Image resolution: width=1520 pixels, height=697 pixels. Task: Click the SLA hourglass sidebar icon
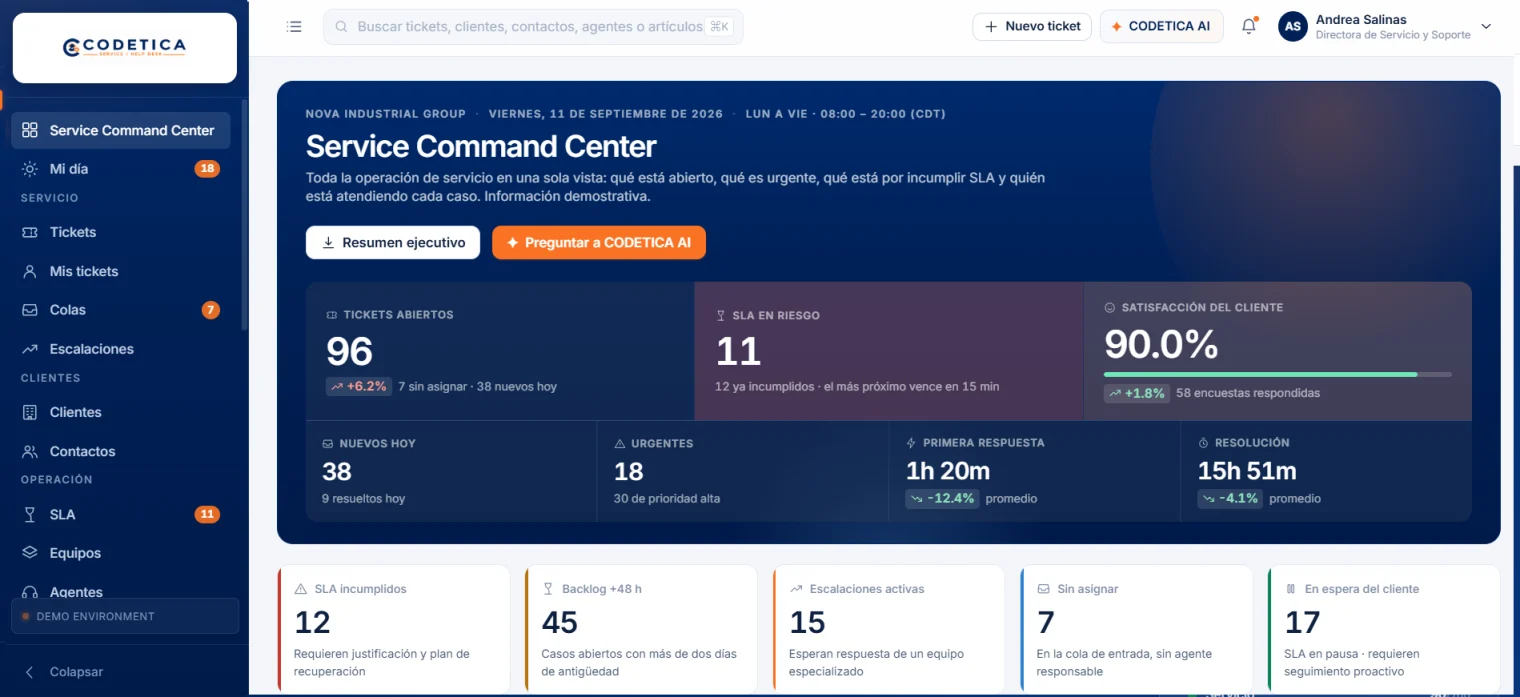click(x=30, y=514)
